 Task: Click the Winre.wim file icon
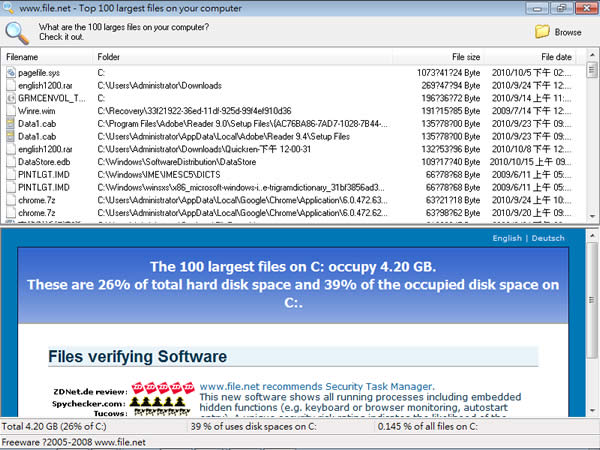(10, 111)
